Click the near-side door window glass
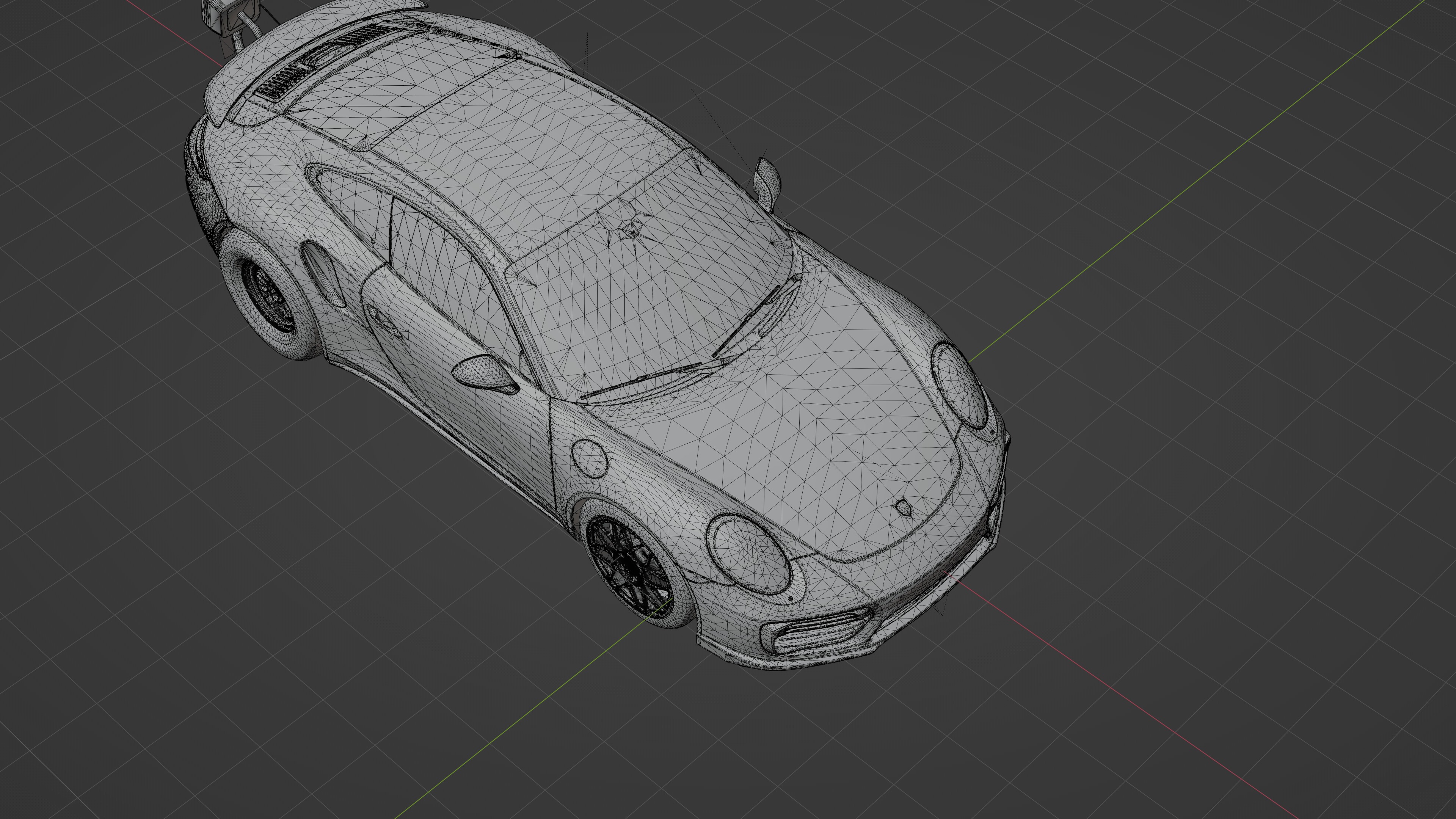Image resolution: width=1456 pixels, height=819 pixels. point(452,282)
